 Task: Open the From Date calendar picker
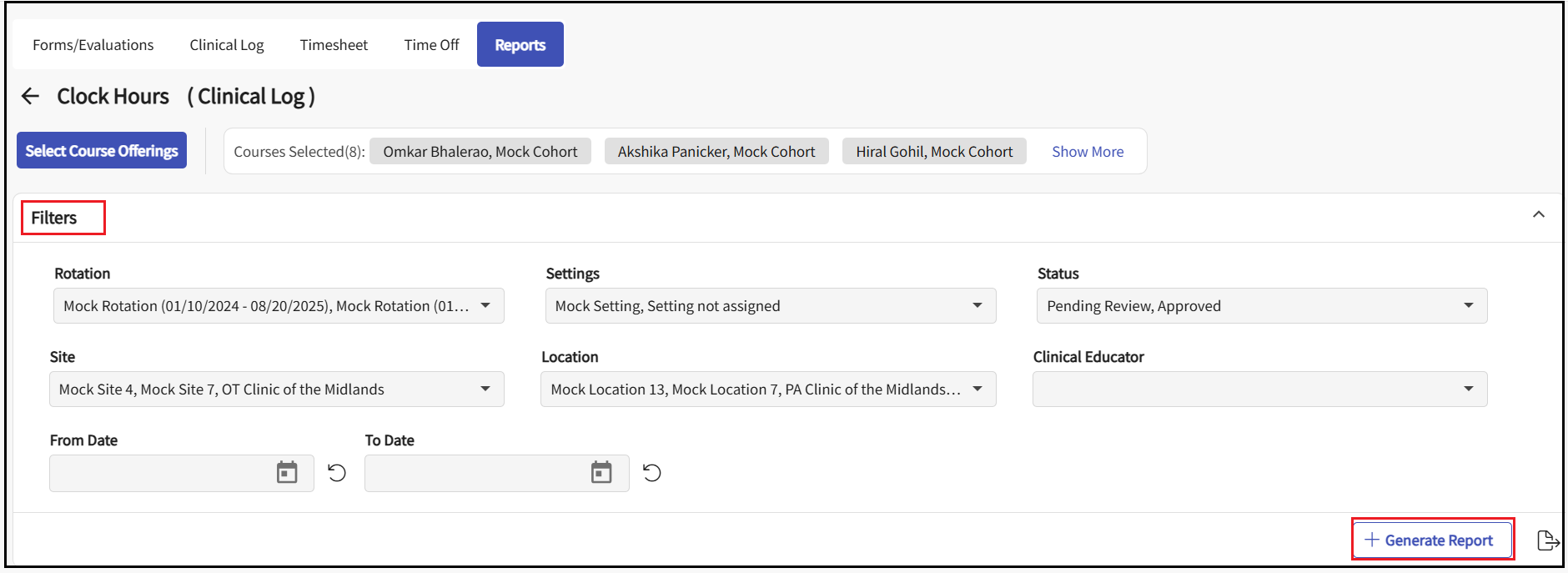[x=287, y=473]
